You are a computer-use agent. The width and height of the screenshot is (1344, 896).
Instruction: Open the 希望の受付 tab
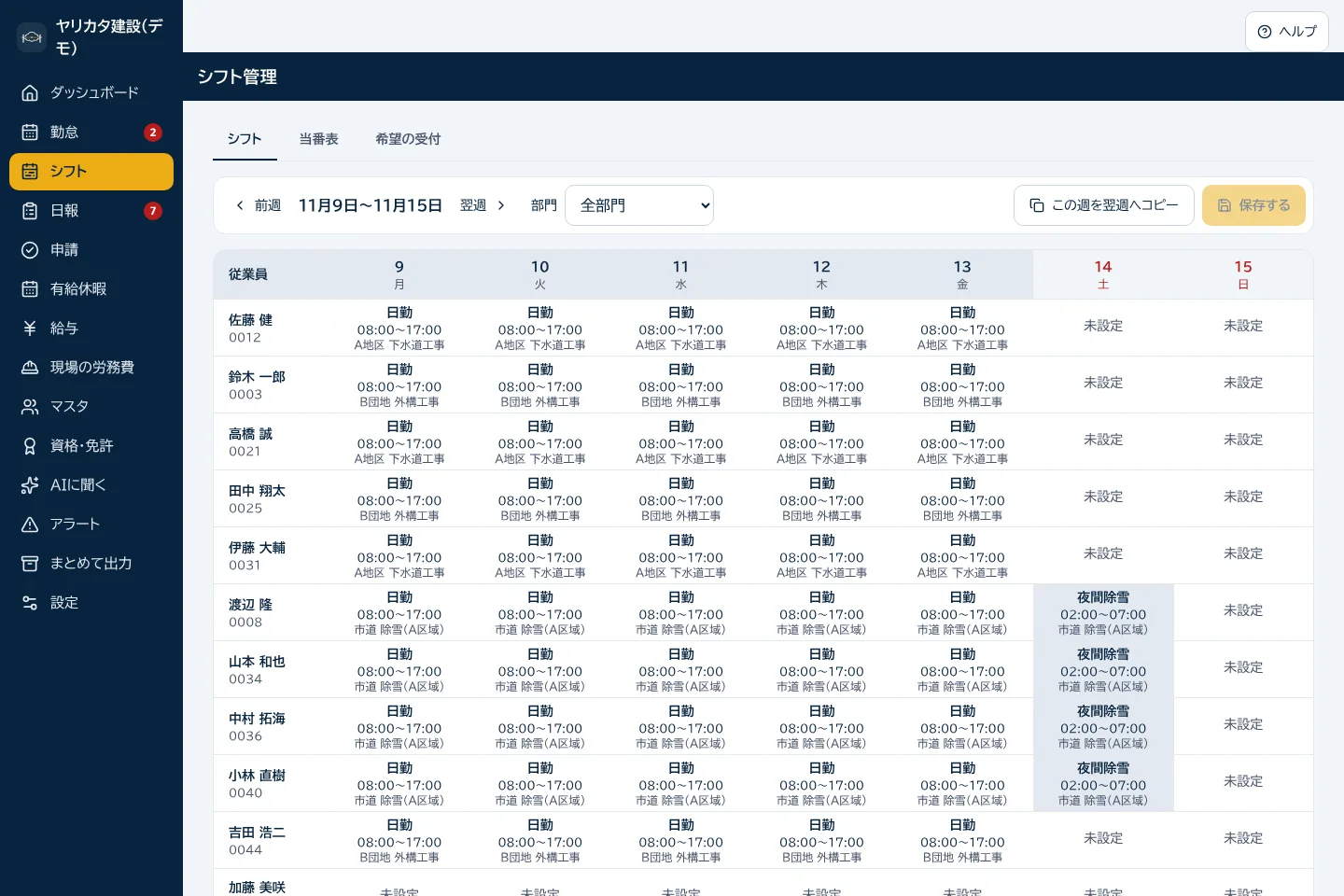(408, 139)
